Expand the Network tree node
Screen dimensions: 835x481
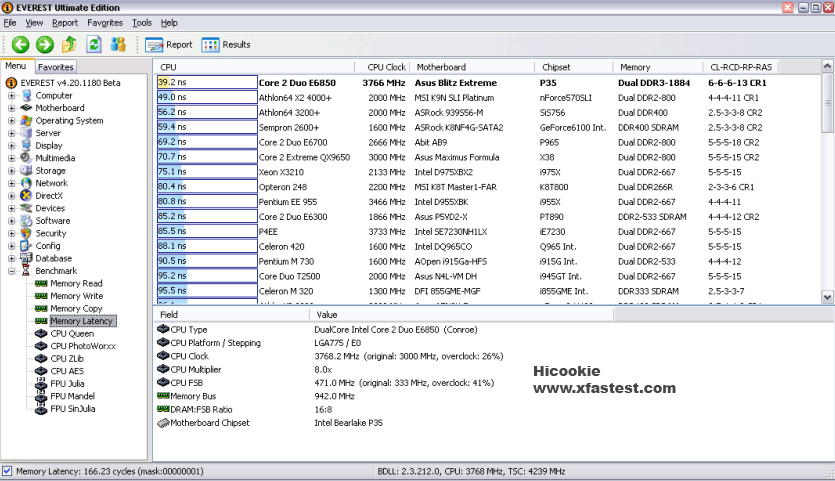point(11,183)
